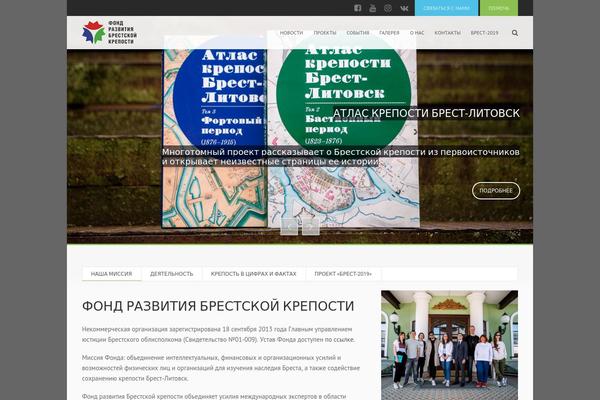
Task: Switch to 'Проект «Брест-2019»' tab
Action: click(x=343, y=274)
